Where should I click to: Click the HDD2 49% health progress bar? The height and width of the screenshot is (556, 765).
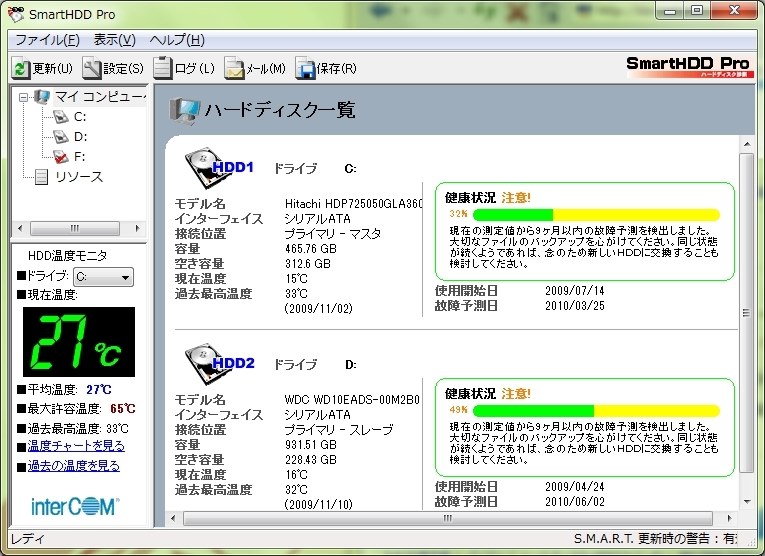coord(597,410)
